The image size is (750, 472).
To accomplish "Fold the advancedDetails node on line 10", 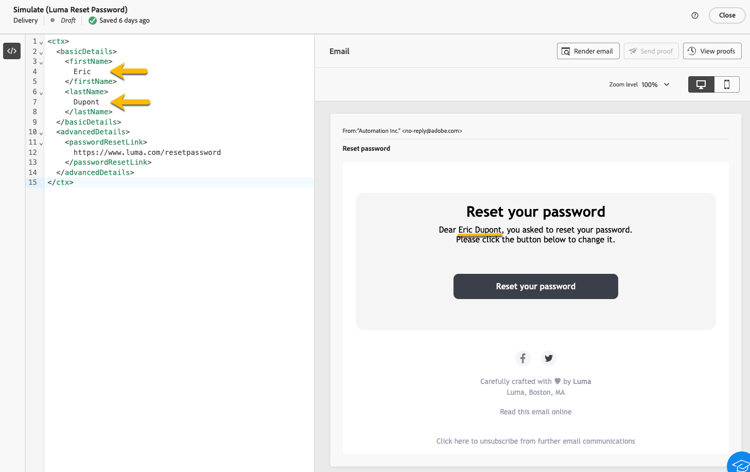I will click(41, 132).
